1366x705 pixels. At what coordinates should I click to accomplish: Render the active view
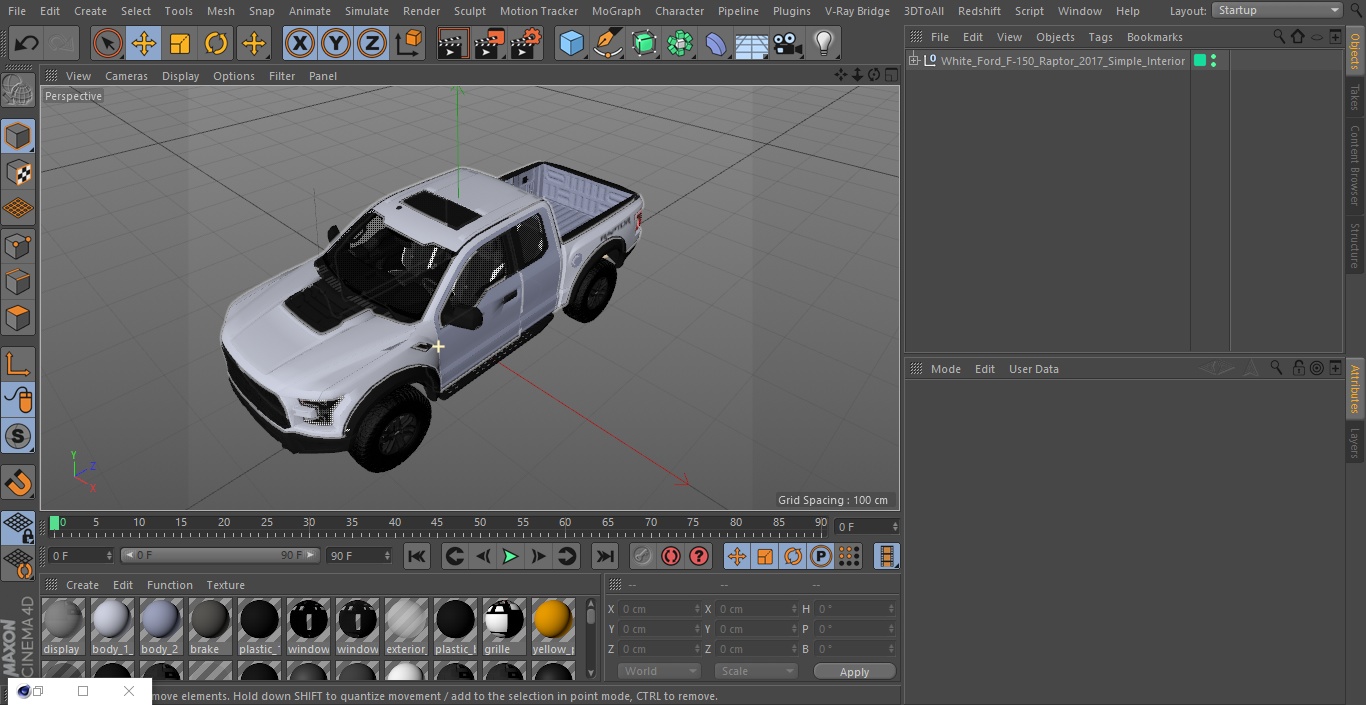(453, 44)
